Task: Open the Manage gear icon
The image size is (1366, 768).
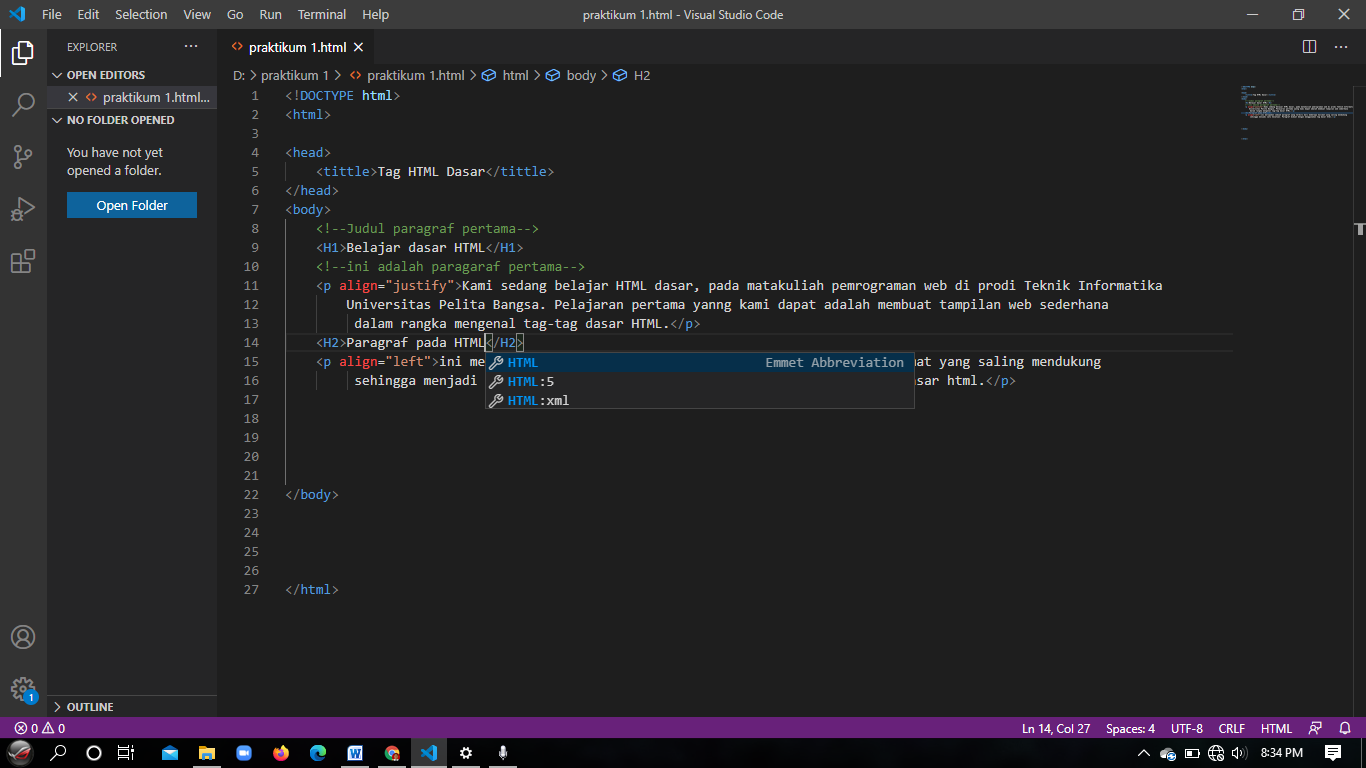Action: point(23,690)
